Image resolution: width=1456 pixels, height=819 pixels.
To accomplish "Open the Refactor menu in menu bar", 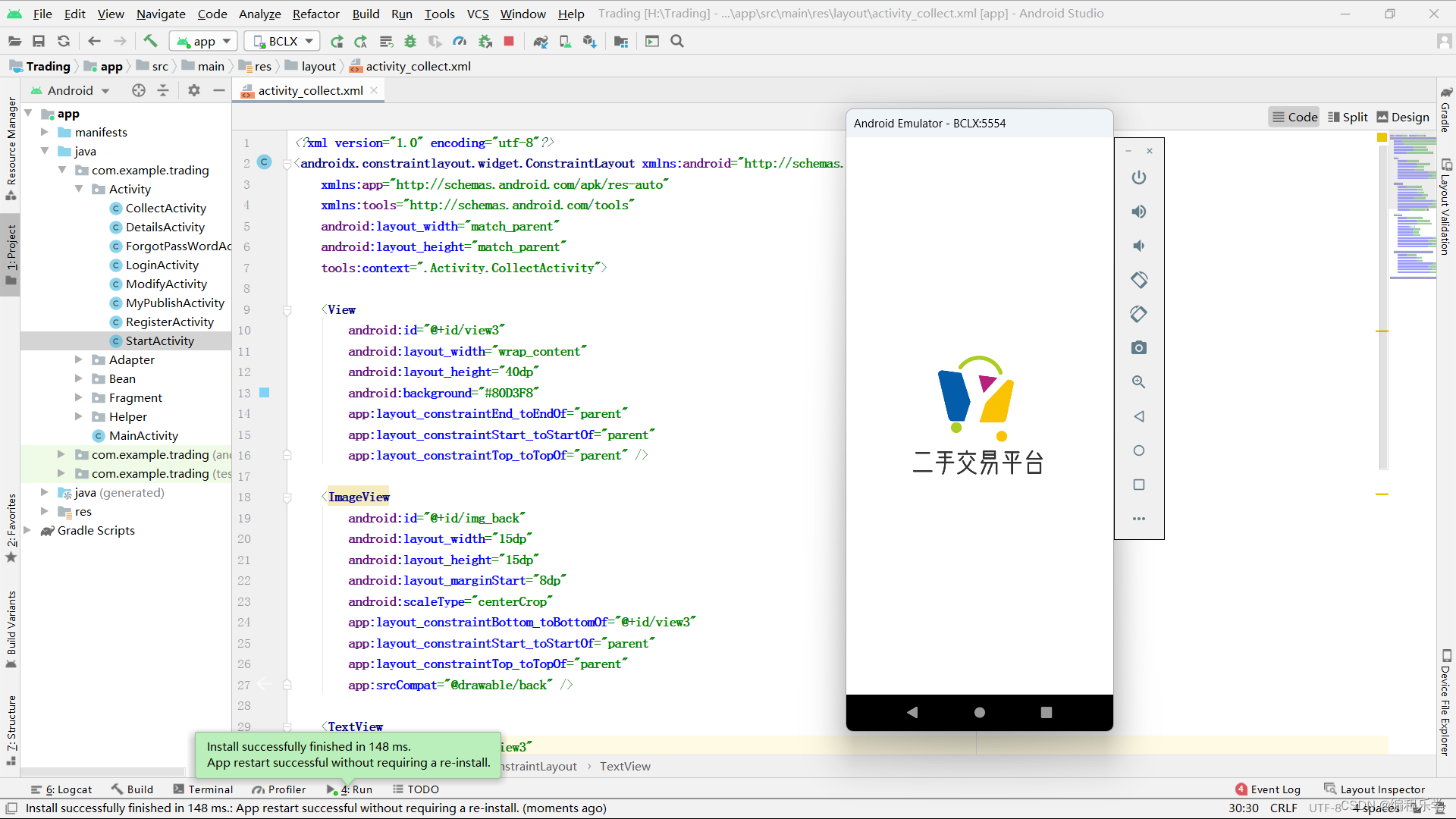I will coord(313,13).
